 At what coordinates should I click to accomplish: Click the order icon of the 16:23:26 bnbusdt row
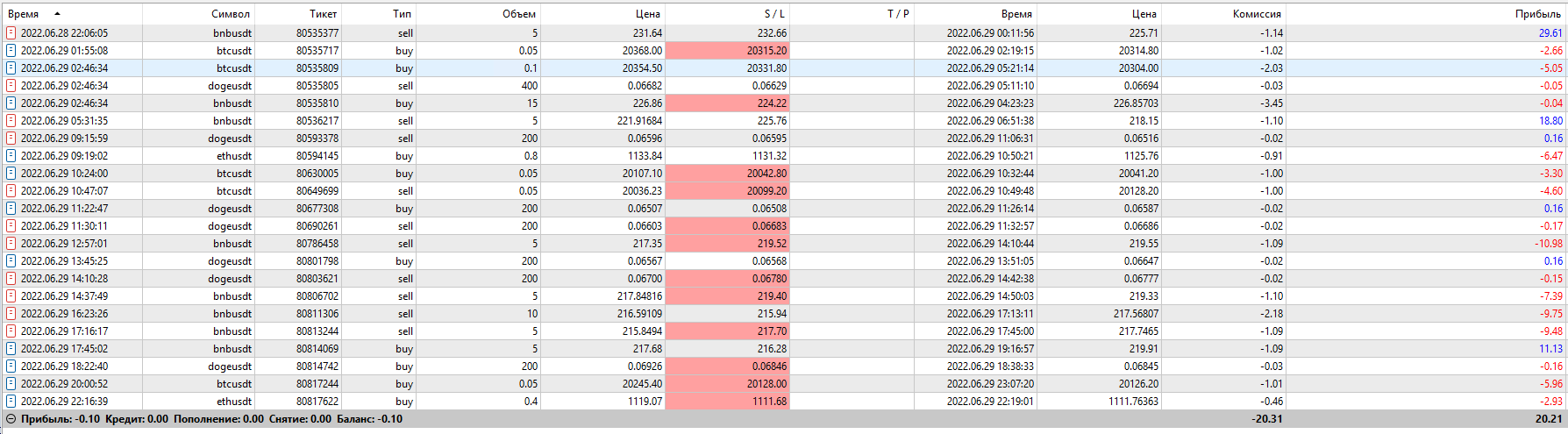pyautogui.click(x=11, y=314)
